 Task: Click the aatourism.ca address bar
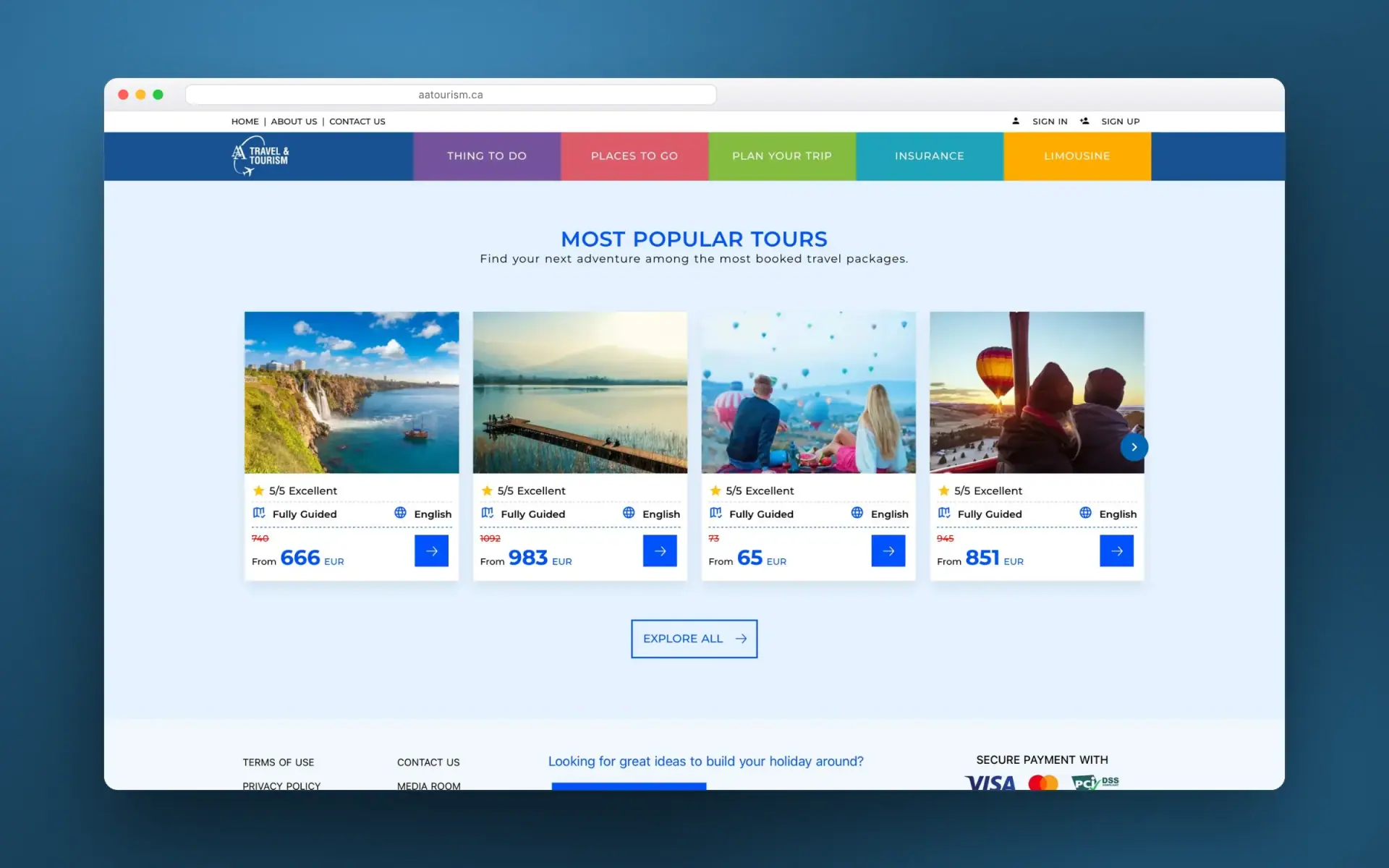pos(451,95)
